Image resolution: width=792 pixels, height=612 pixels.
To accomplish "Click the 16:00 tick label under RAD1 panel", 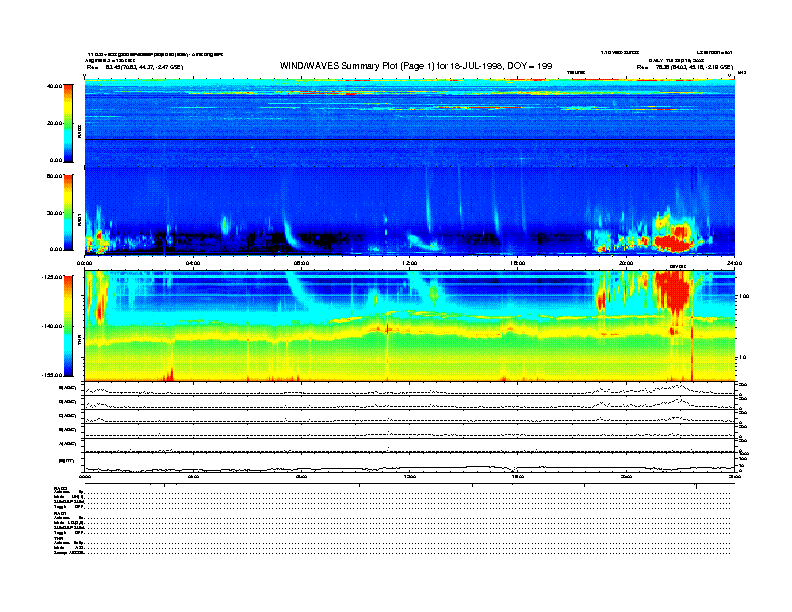I will point(518,263).
